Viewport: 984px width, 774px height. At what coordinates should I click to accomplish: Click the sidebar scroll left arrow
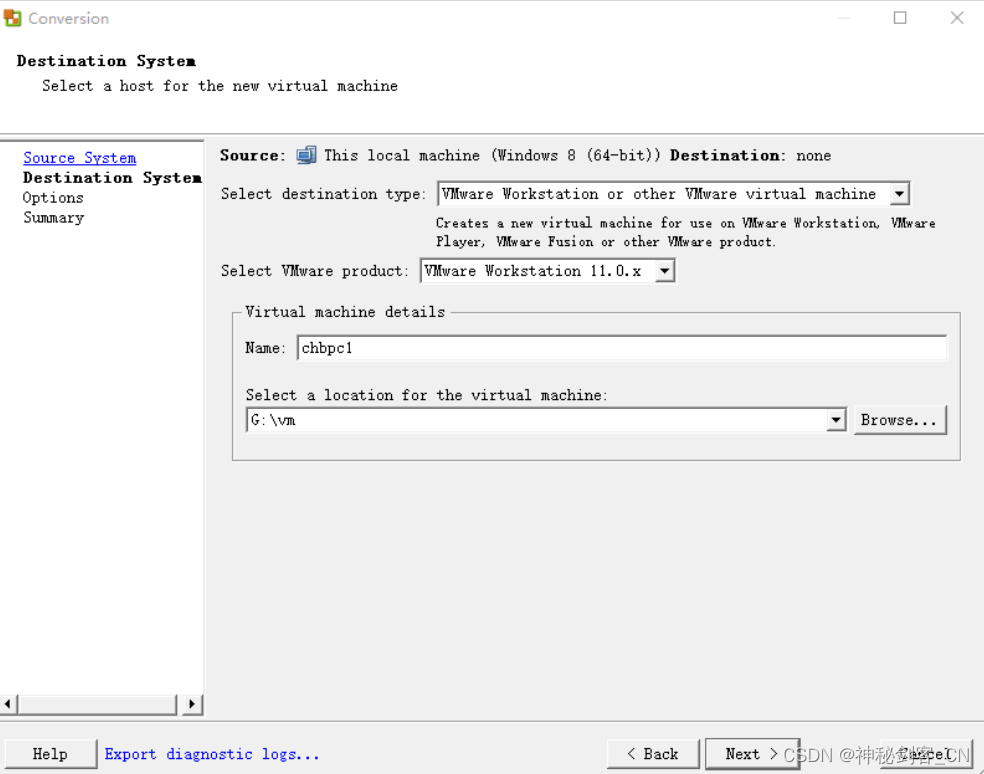coord(8,704)
